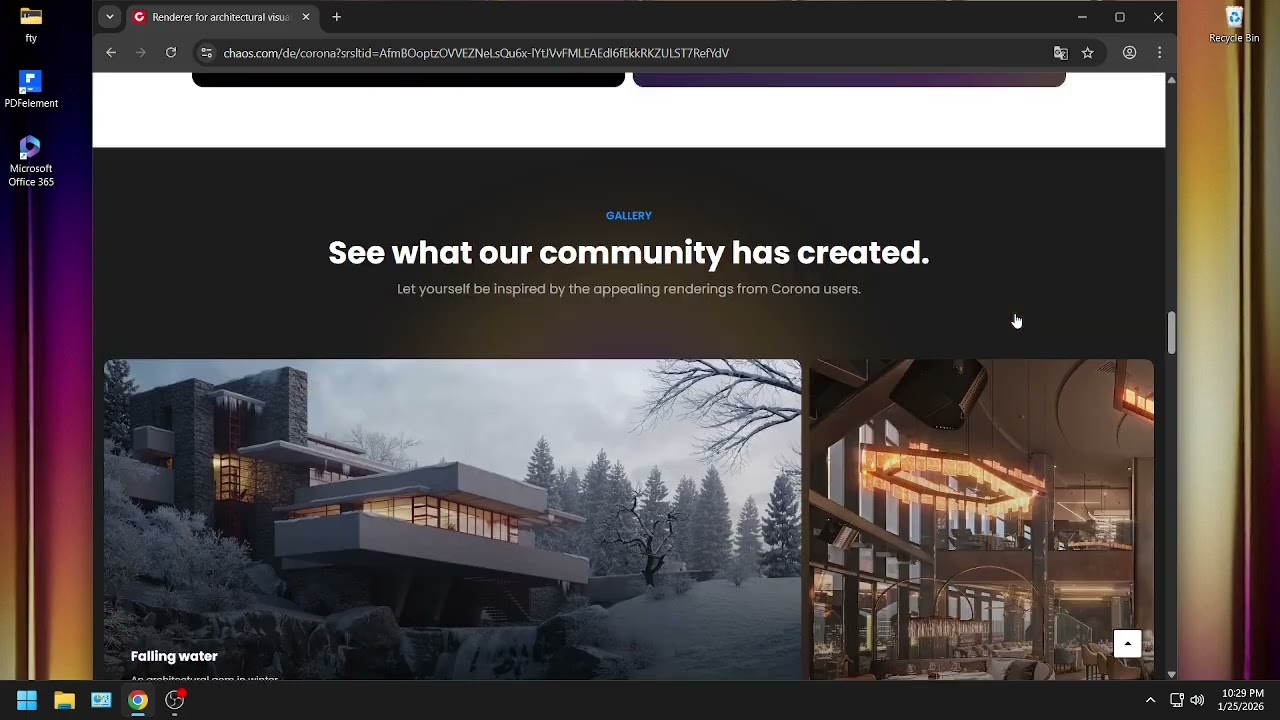Click the Google Translate icon

click(1061, 53)
